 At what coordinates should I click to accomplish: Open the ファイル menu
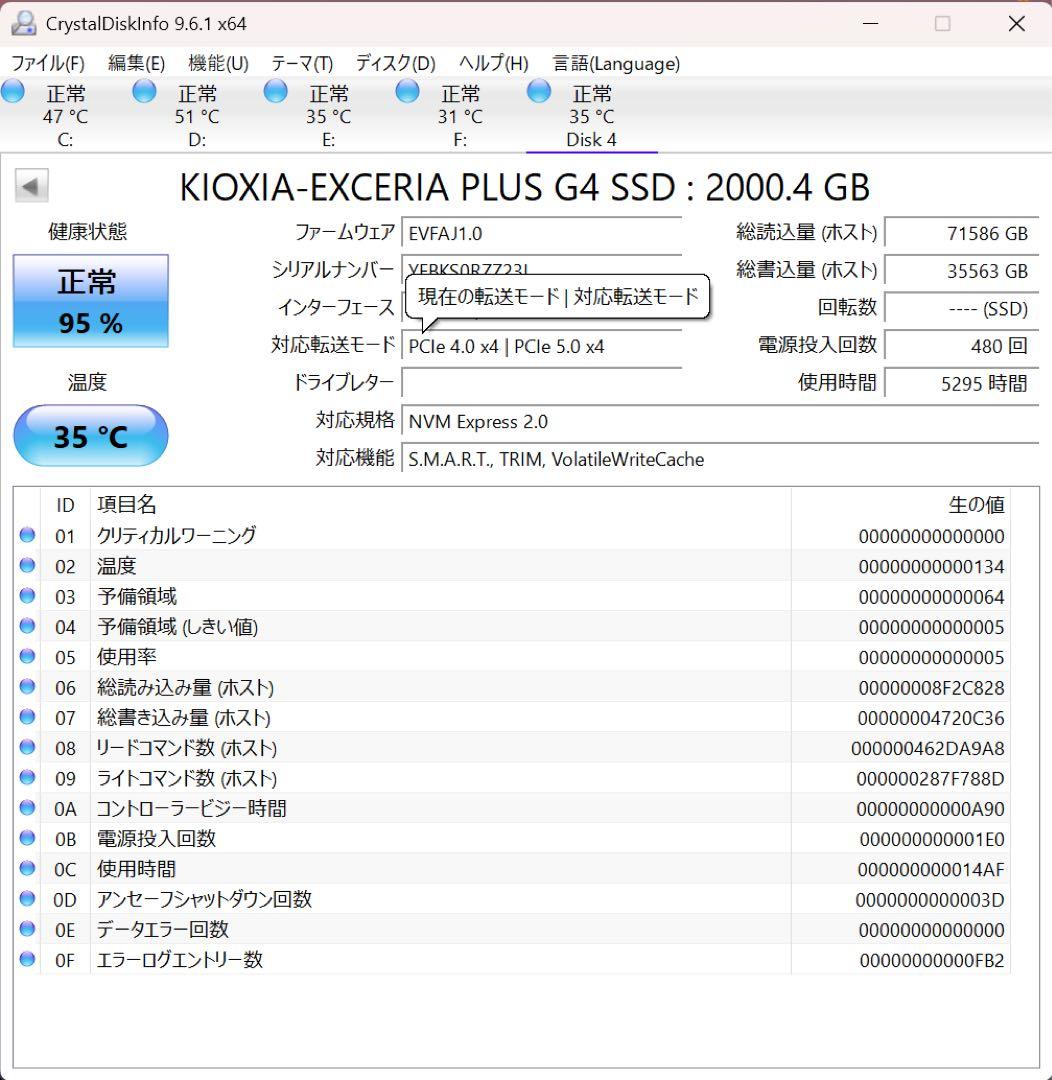pyautogui.click(x=47, y=62)
